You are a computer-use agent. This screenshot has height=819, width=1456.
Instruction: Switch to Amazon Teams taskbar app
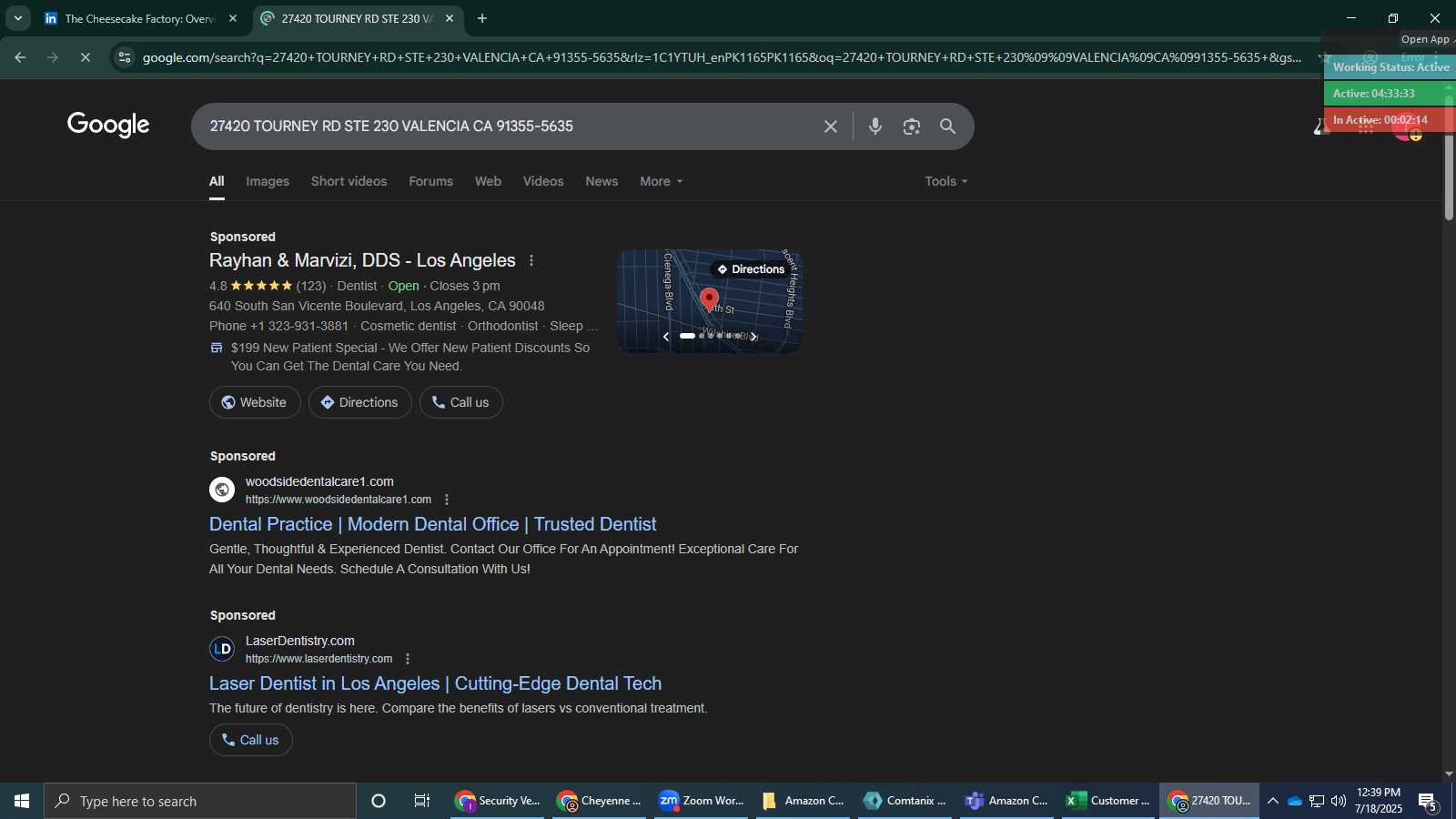coord(1006,801)
